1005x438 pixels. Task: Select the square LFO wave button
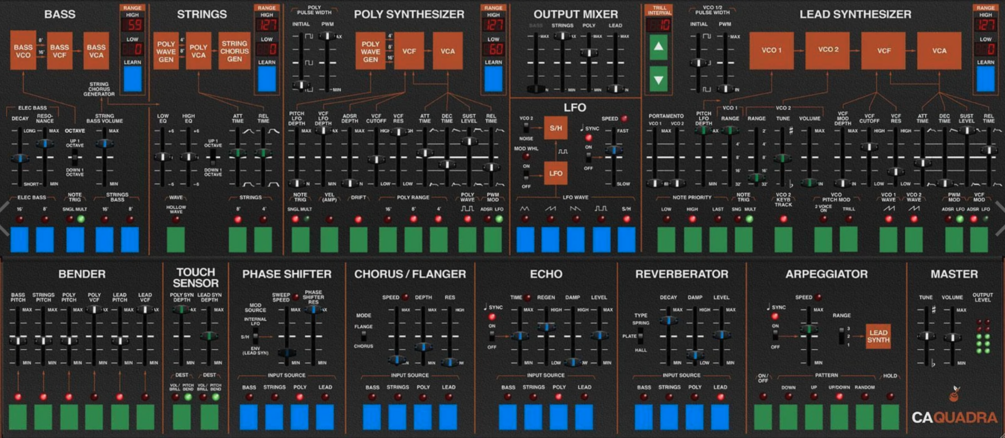pyautogui.click(x=602, y=239)
